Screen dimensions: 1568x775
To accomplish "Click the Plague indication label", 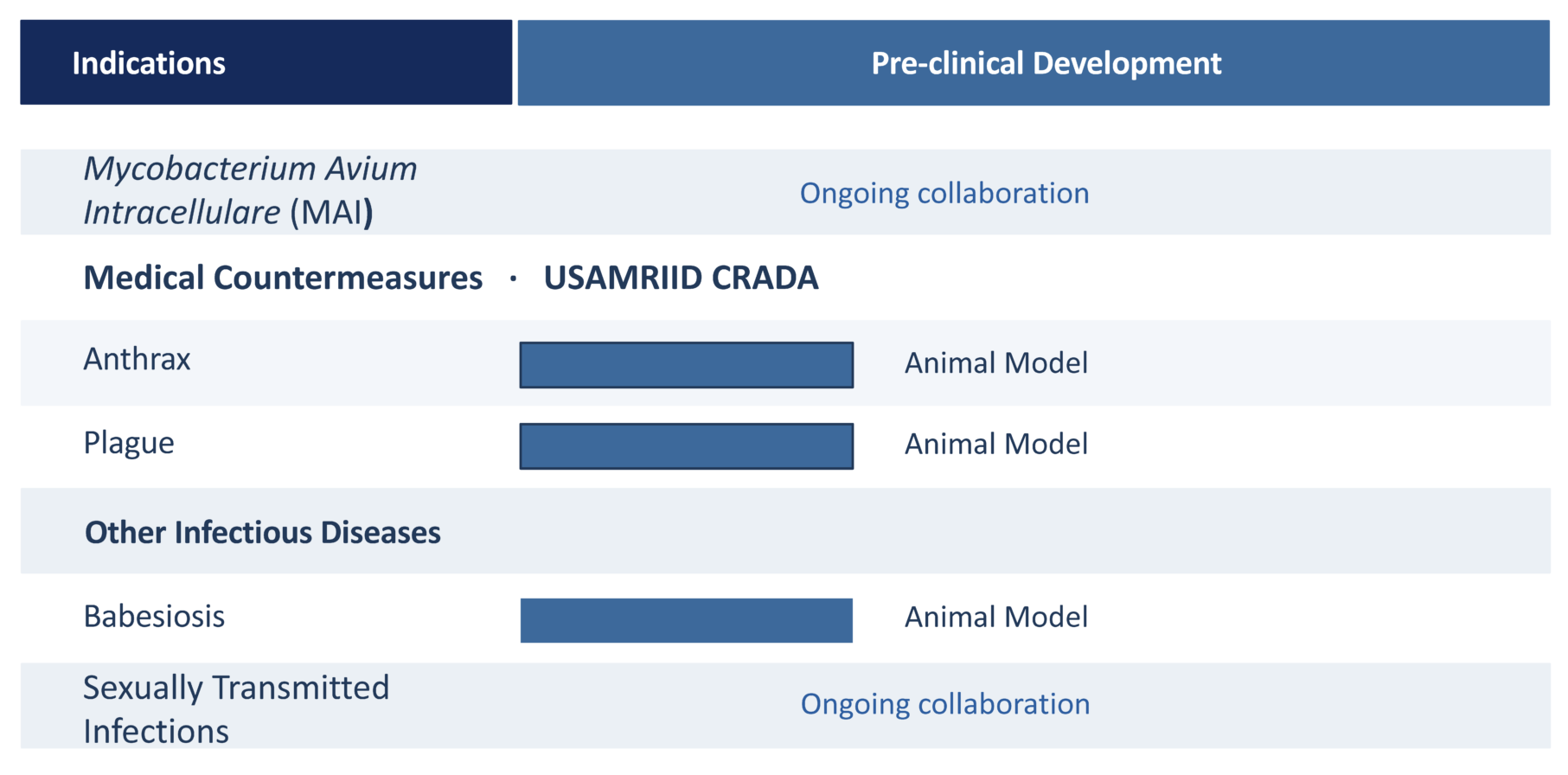I will coord(129,443).
